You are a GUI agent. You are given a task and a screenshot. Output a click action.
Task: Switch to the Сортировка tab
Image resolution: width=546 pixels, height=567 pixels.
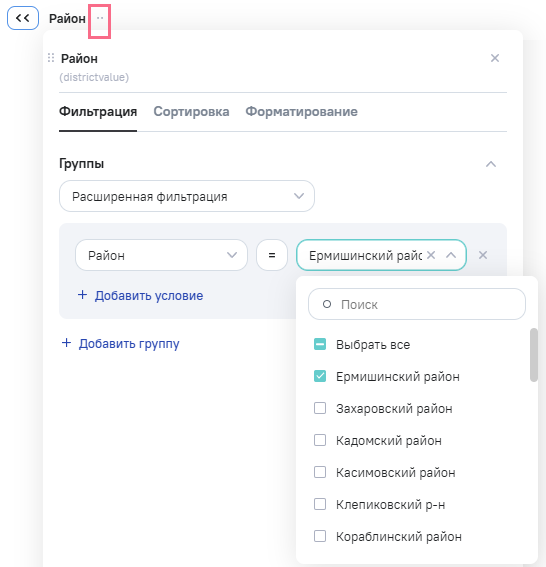tap(191, 111)
